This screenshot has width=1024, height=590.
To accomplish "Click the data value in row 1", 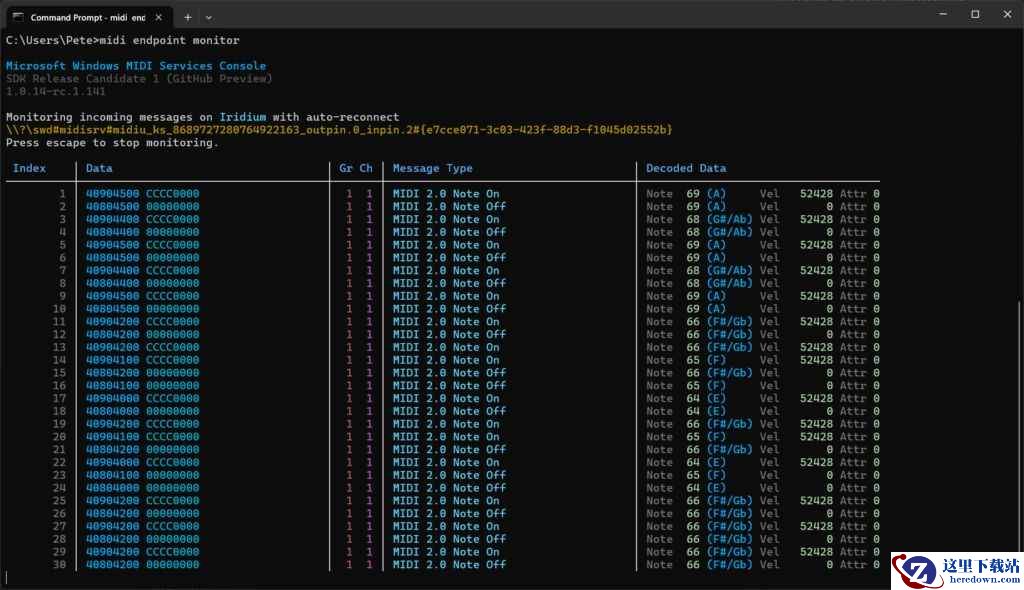I will pyautogui.click(x=142, y=194).
